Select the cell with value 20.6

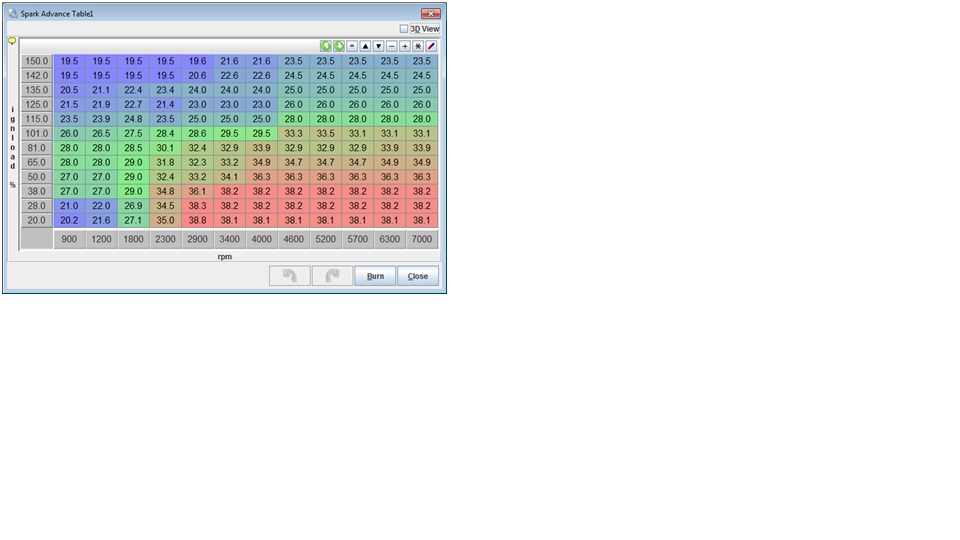click(197, 75)
